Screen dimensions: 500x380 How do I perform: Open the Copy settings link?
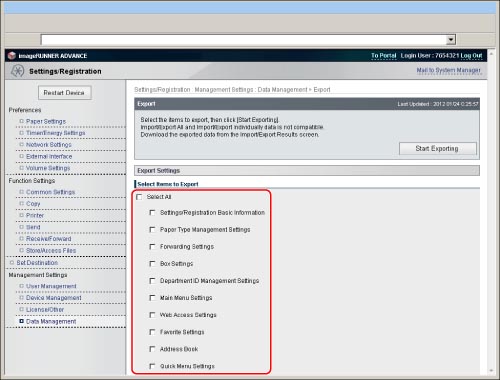pos(33,204)
